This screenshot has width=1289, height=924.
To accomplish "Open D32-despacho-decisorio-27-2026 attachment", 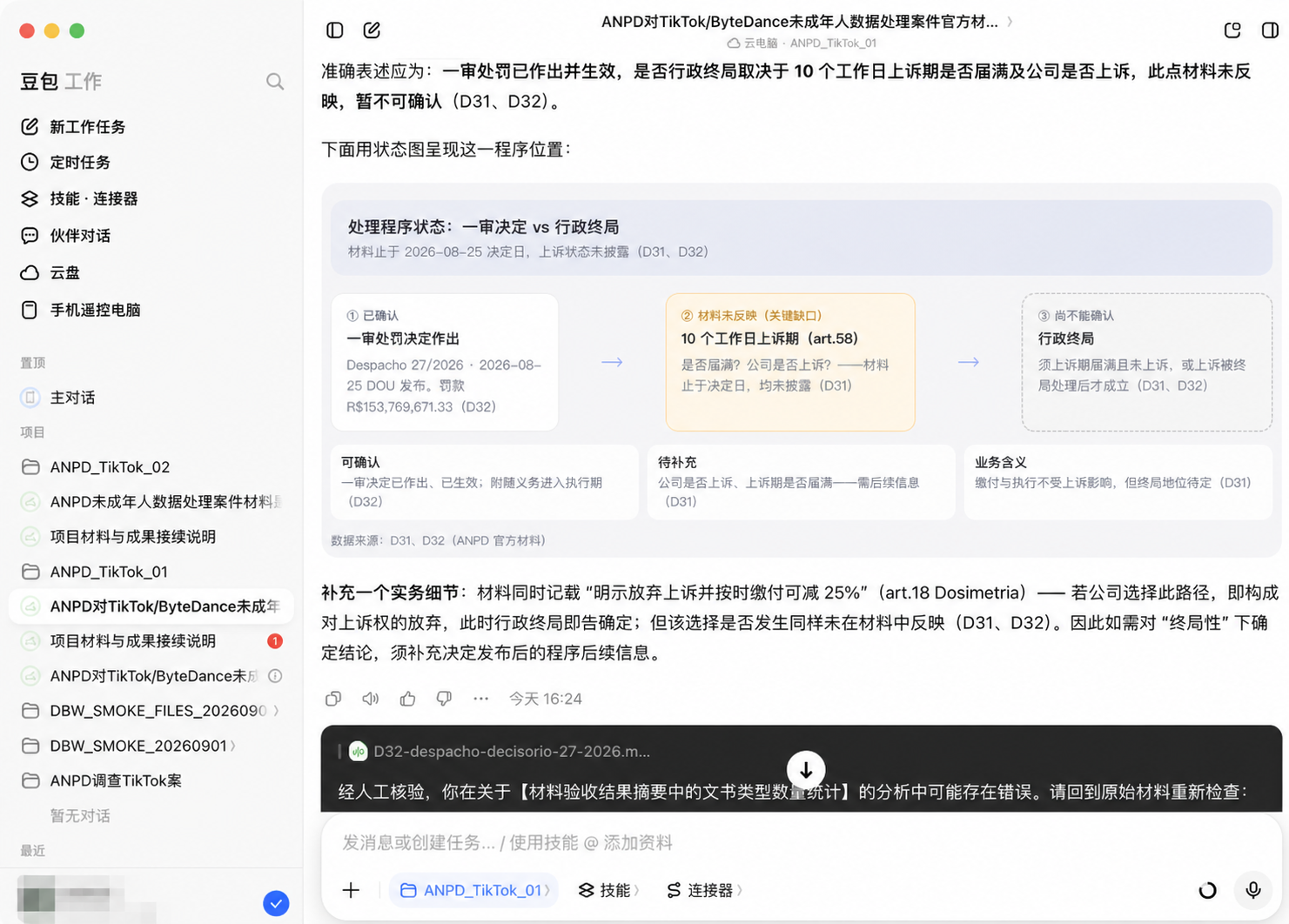I will [x=500, y=751].
